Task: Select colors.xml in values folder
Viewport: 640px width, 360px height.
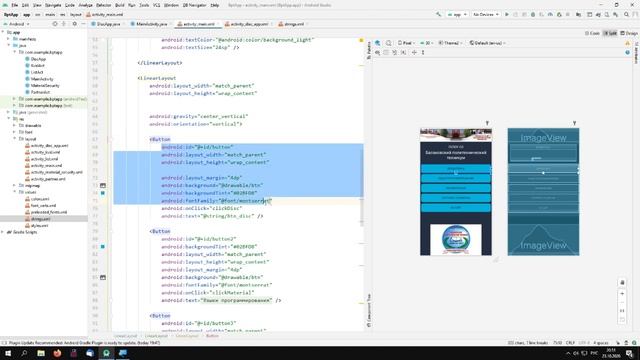Action: tap(40, 199)
